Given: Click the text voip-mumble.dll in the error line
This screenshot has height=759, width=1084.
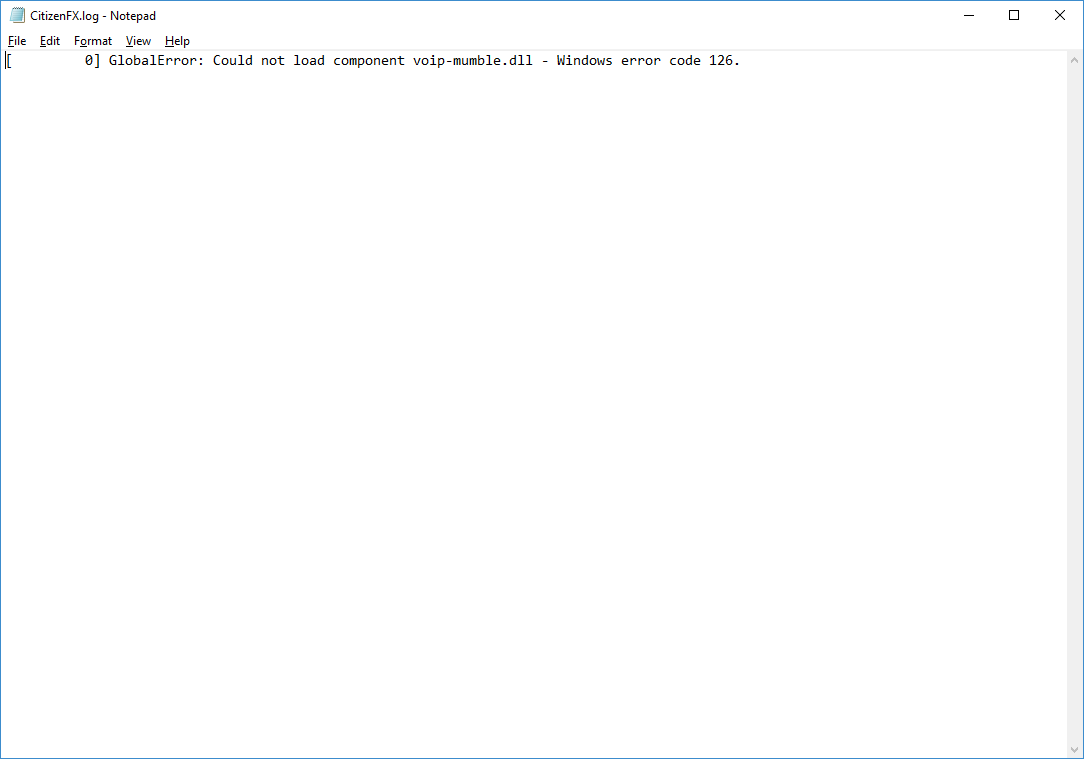Looking at the screenshot, I should tap(472, 60).
